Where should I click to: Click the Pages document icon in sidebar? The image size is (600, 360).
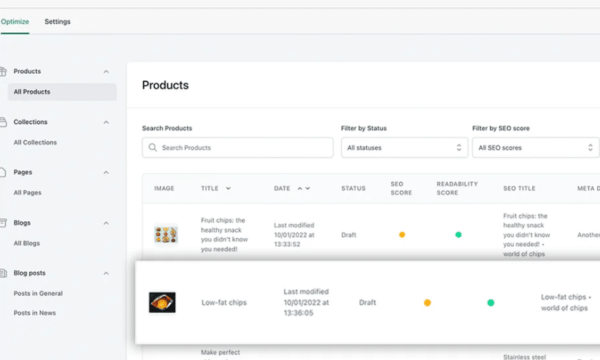point(3,173)
